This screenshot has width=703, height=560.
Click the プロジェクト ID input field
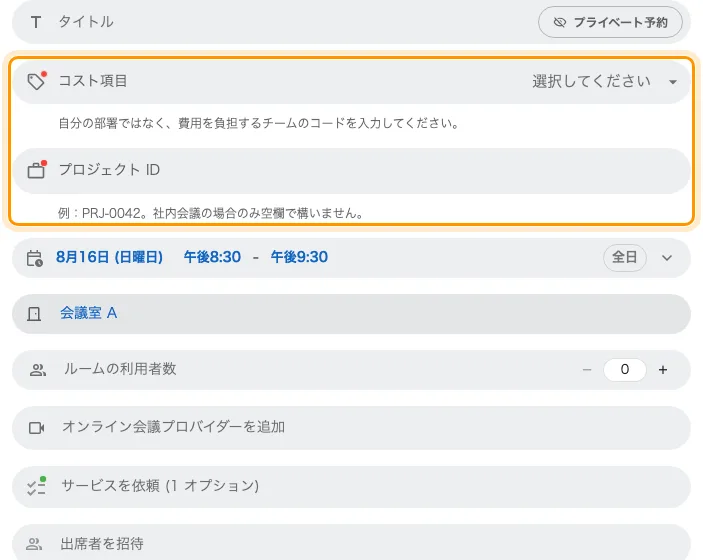point(351,170)
